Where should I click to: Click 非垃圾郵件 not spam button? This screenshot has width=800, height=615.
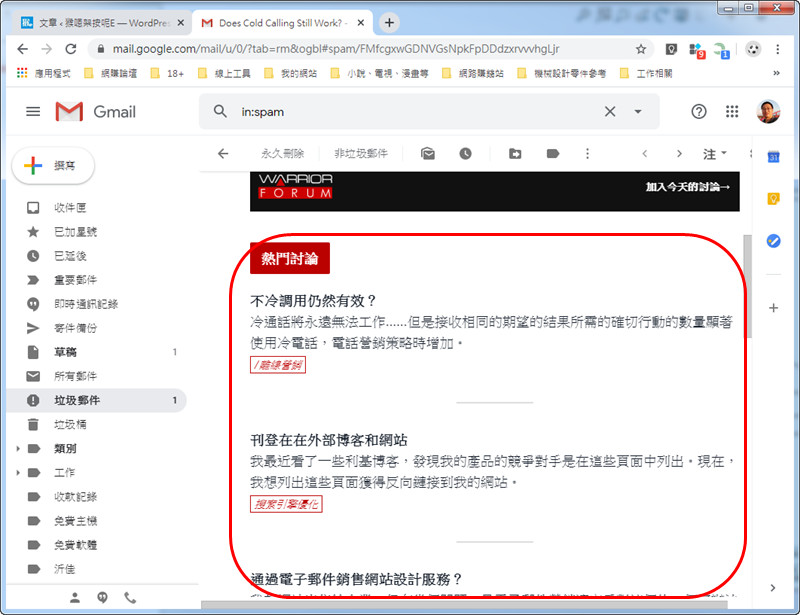361,153
